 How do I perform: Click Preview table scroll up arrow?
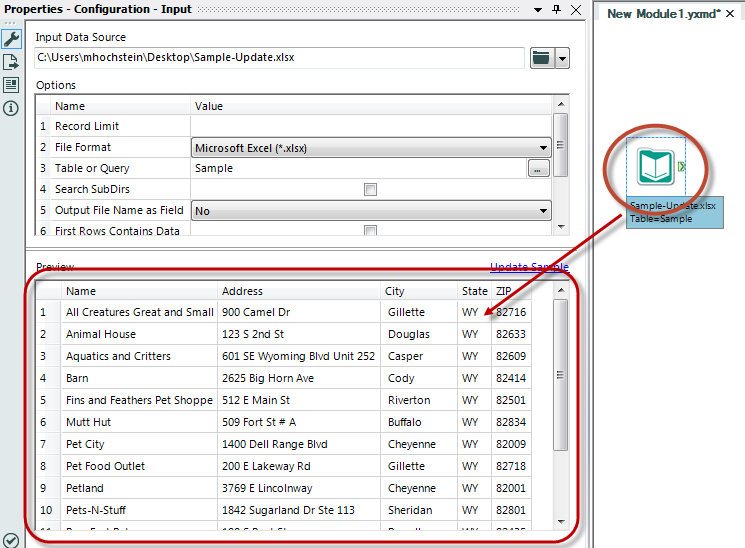pyautogui.click(x=561, y=290)
